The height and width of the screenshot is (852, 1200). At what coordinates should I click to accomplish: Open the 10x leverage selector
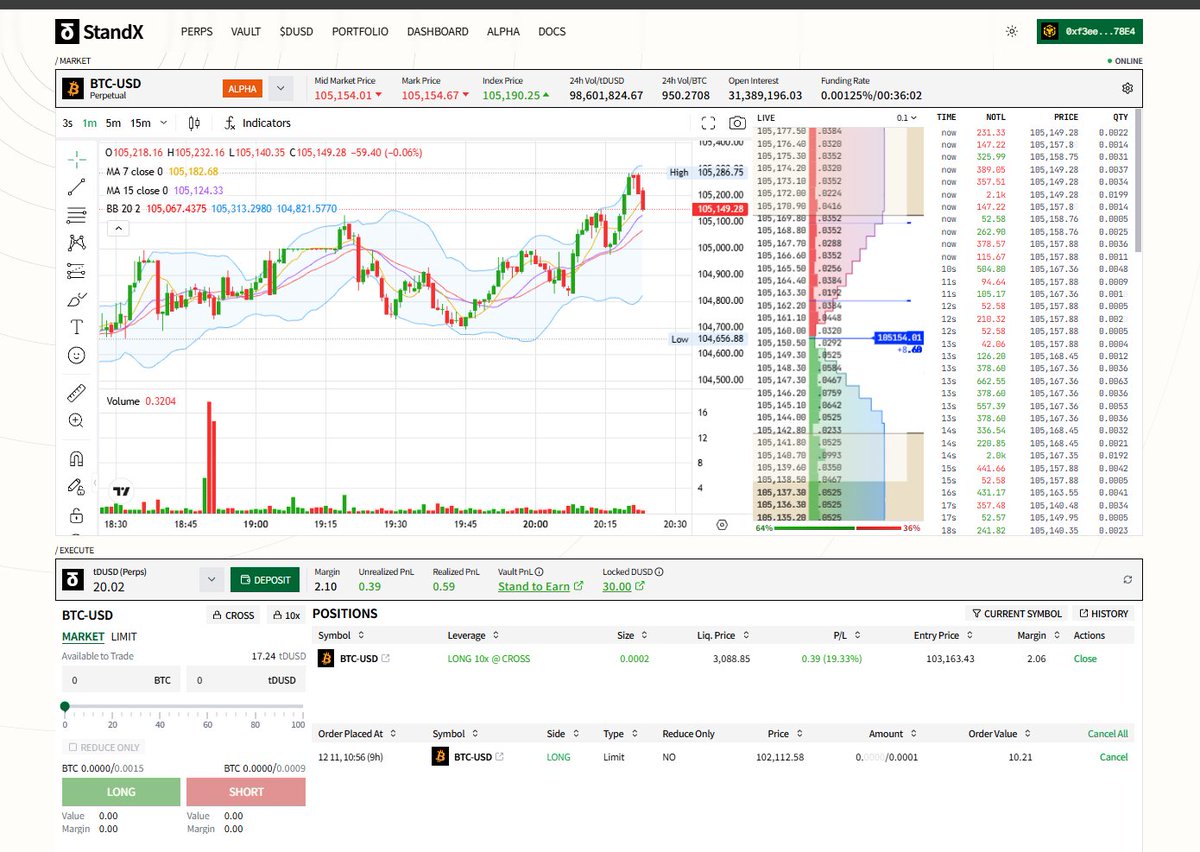point(286,615)
